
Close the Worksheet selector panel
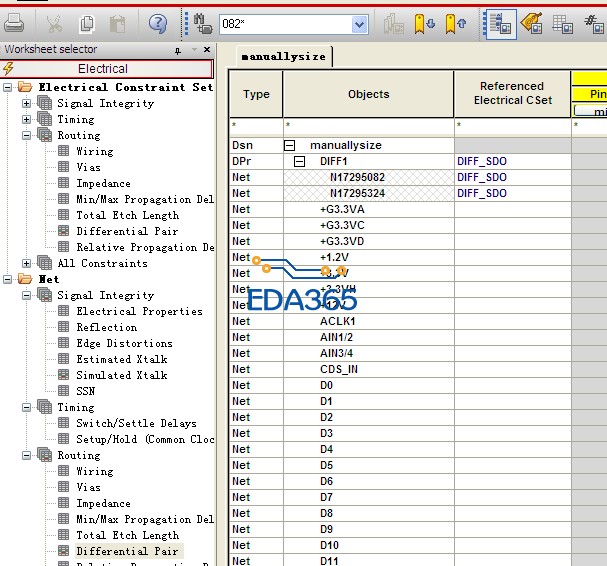[207, 50]
